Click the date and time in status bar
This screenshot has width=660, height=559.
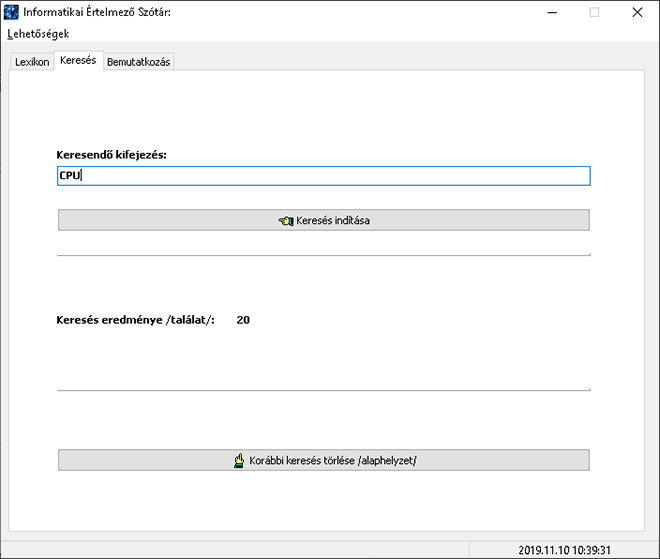[564, 550]
